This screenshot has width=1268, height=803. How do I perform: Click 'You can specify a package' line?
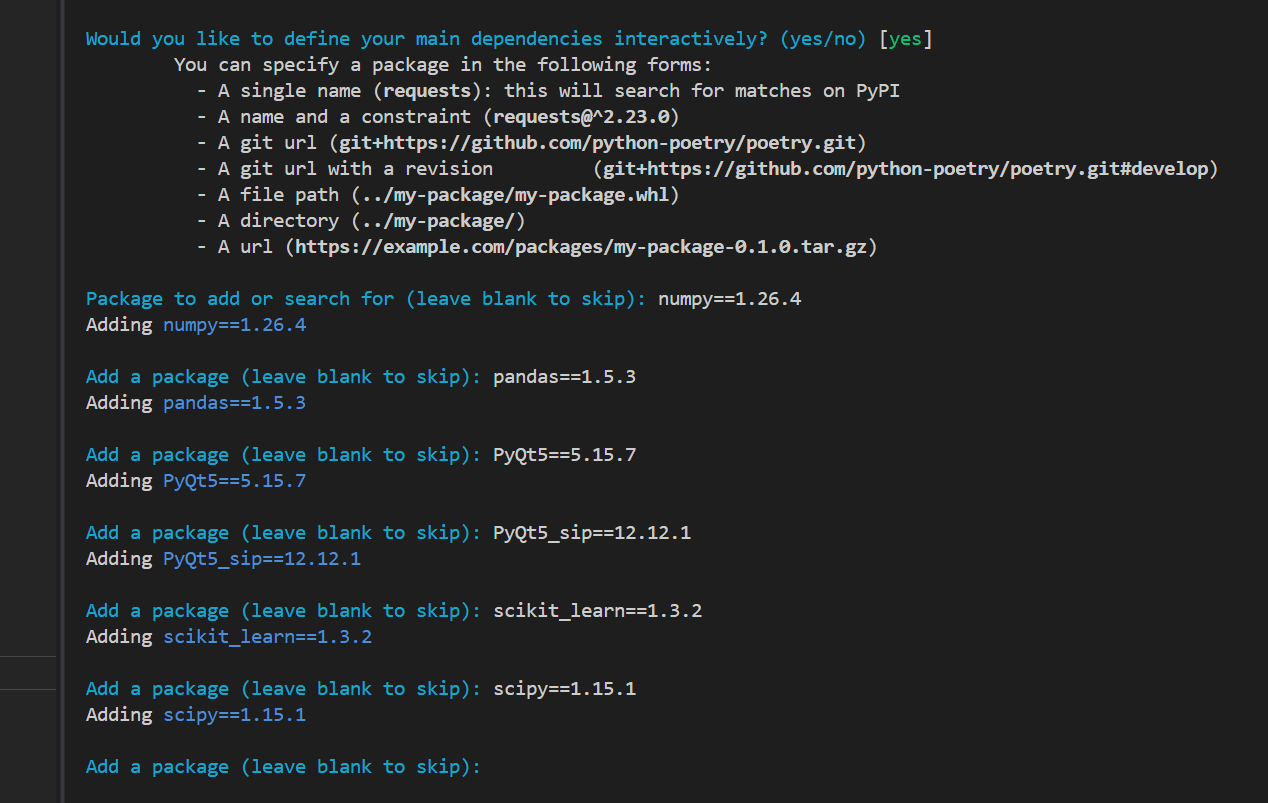443,65
